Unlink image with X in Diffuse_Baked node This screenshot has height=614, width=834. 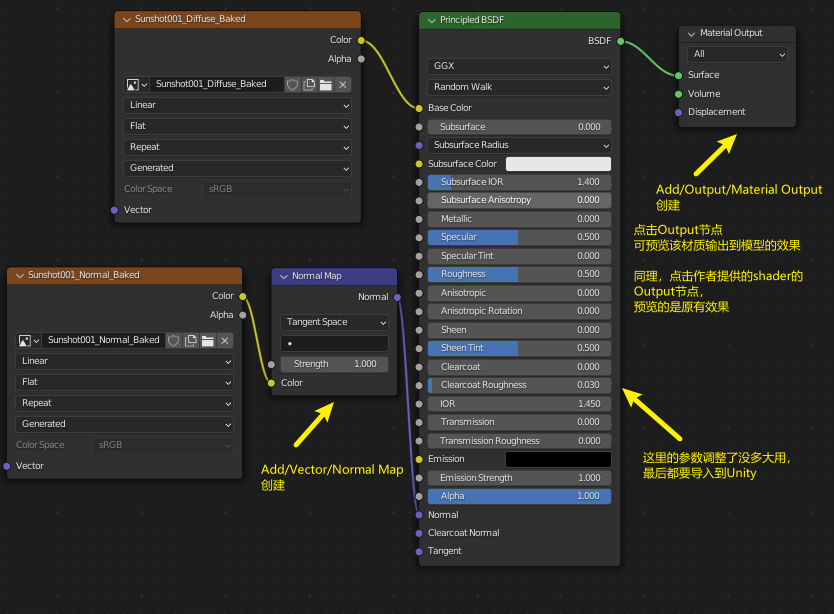point(342,85)
